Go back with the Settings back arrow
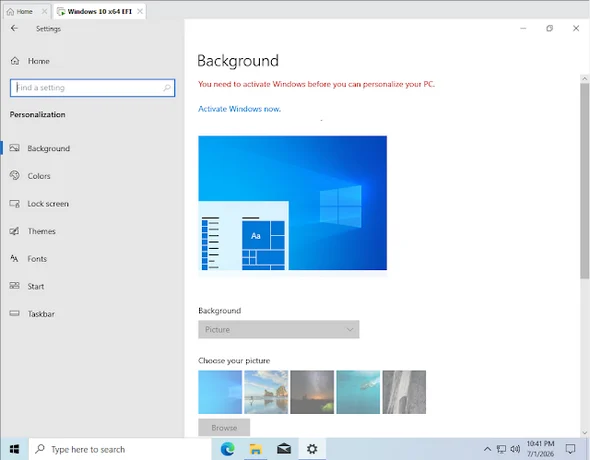Image resolution: width=590 pixels, height=460 pixels. (x=14, y=28)
